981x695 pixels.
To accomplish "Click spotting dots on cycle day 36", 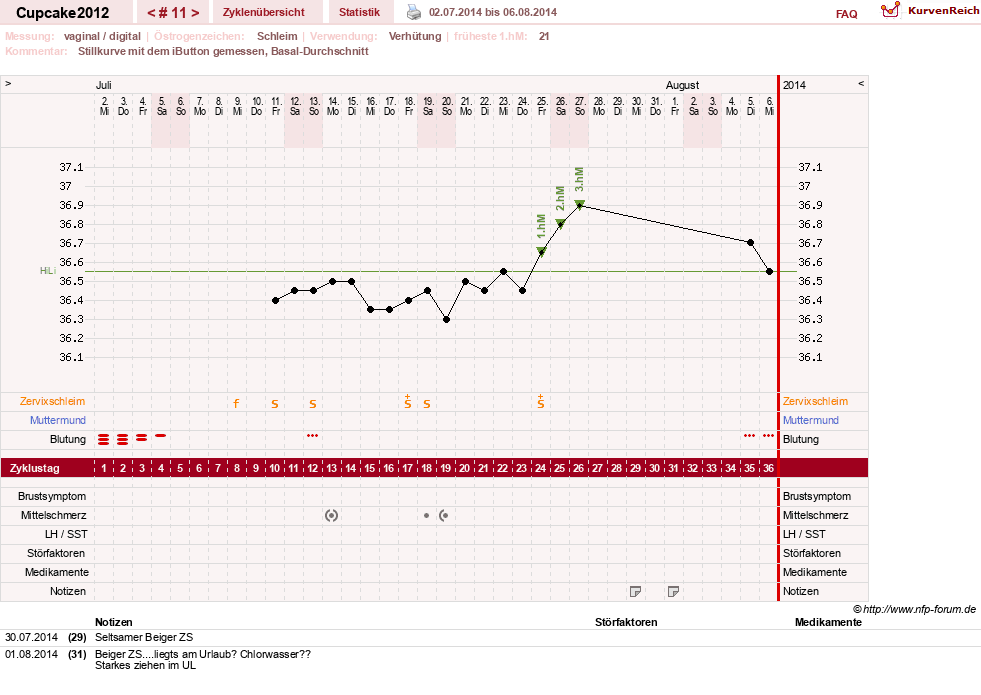I will [768, 435].
